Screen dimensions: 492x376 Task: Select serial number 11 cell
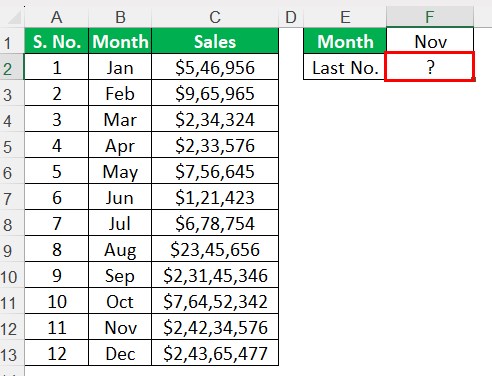56,327
